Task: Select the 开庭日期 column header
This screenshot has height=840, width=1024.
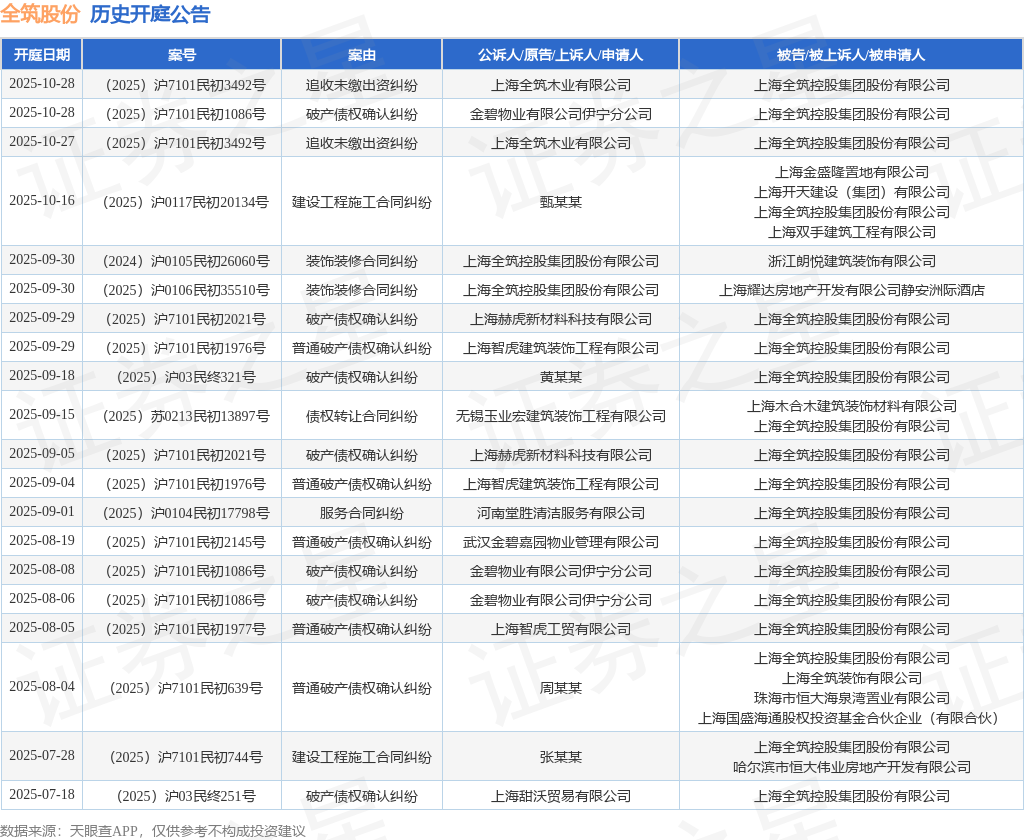Action: coord(42,55)
